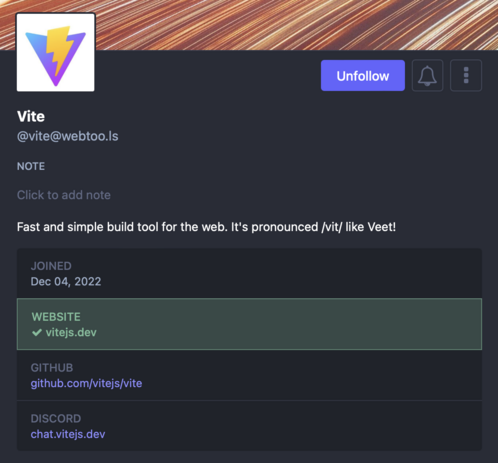Open the github.com/vitejs/vite link
This screenshot has height=463, width=498.
tap(86, 383)
